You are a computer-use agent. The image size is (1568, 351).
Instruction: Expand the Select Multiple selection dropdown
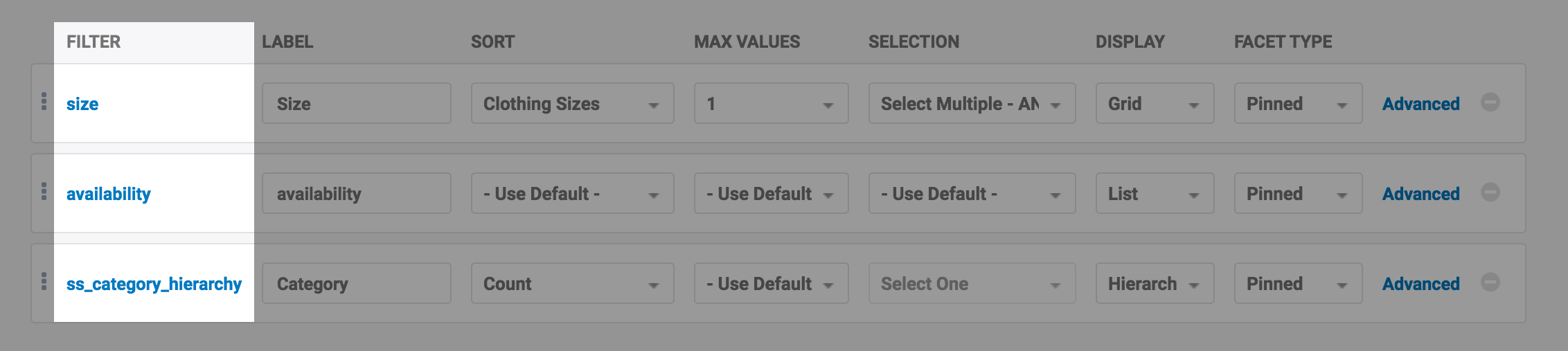pyautogui.click(x=971, y=104)
